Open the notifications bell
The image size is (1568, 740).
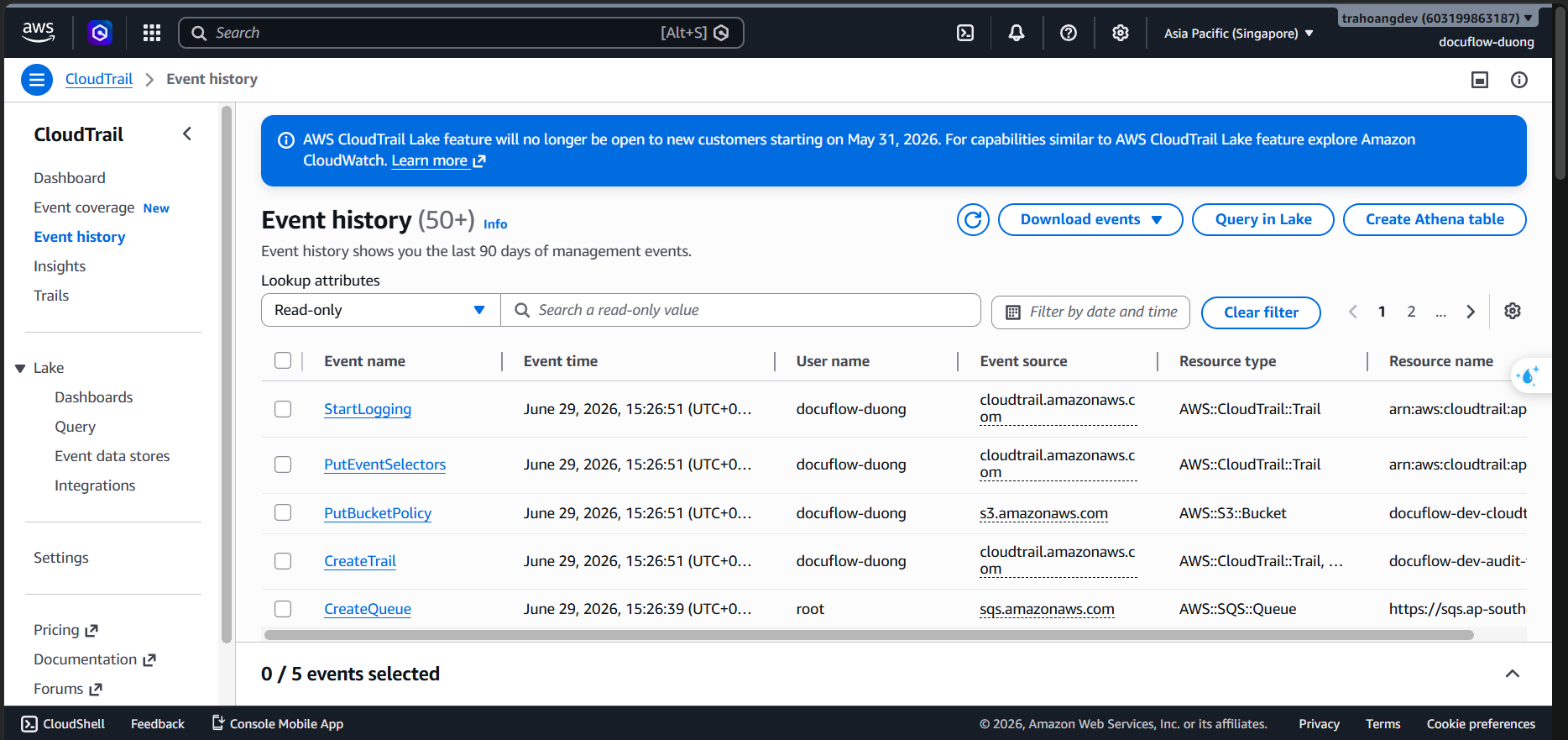pyautogui.click(x=1017, y=33)
